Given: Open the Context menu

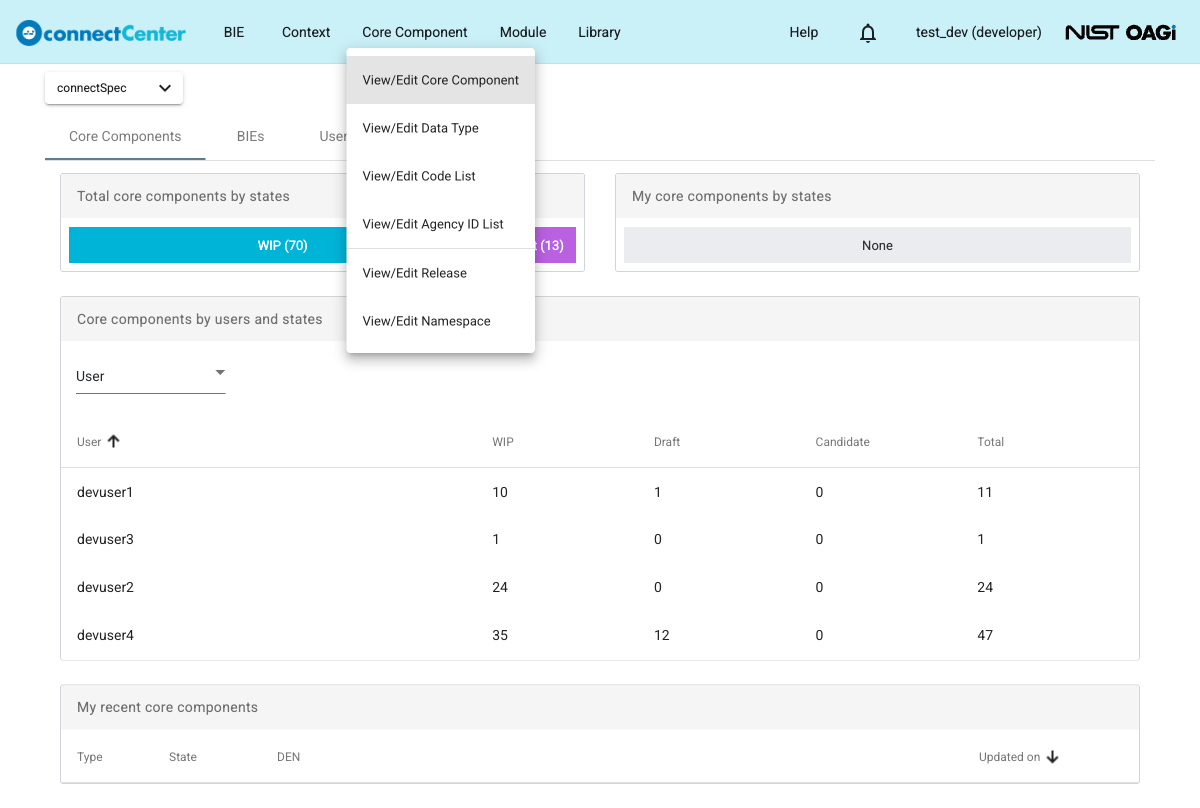Looking at the screenshot, I should point(306,32).
